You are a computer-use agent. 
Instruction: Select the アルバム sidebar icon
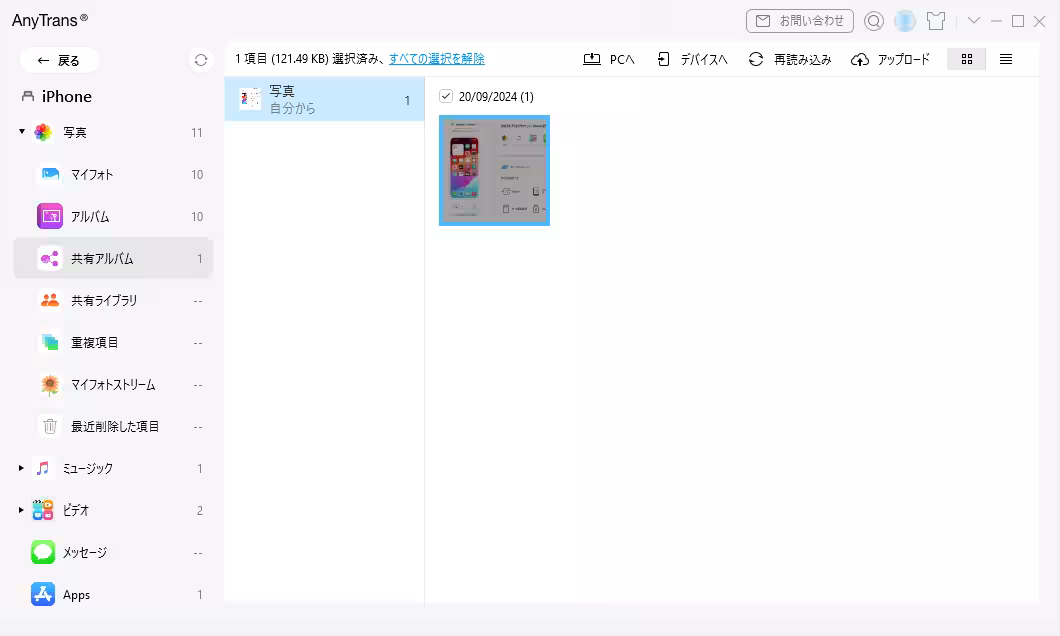pyautogui.click(x=48, y=216)
